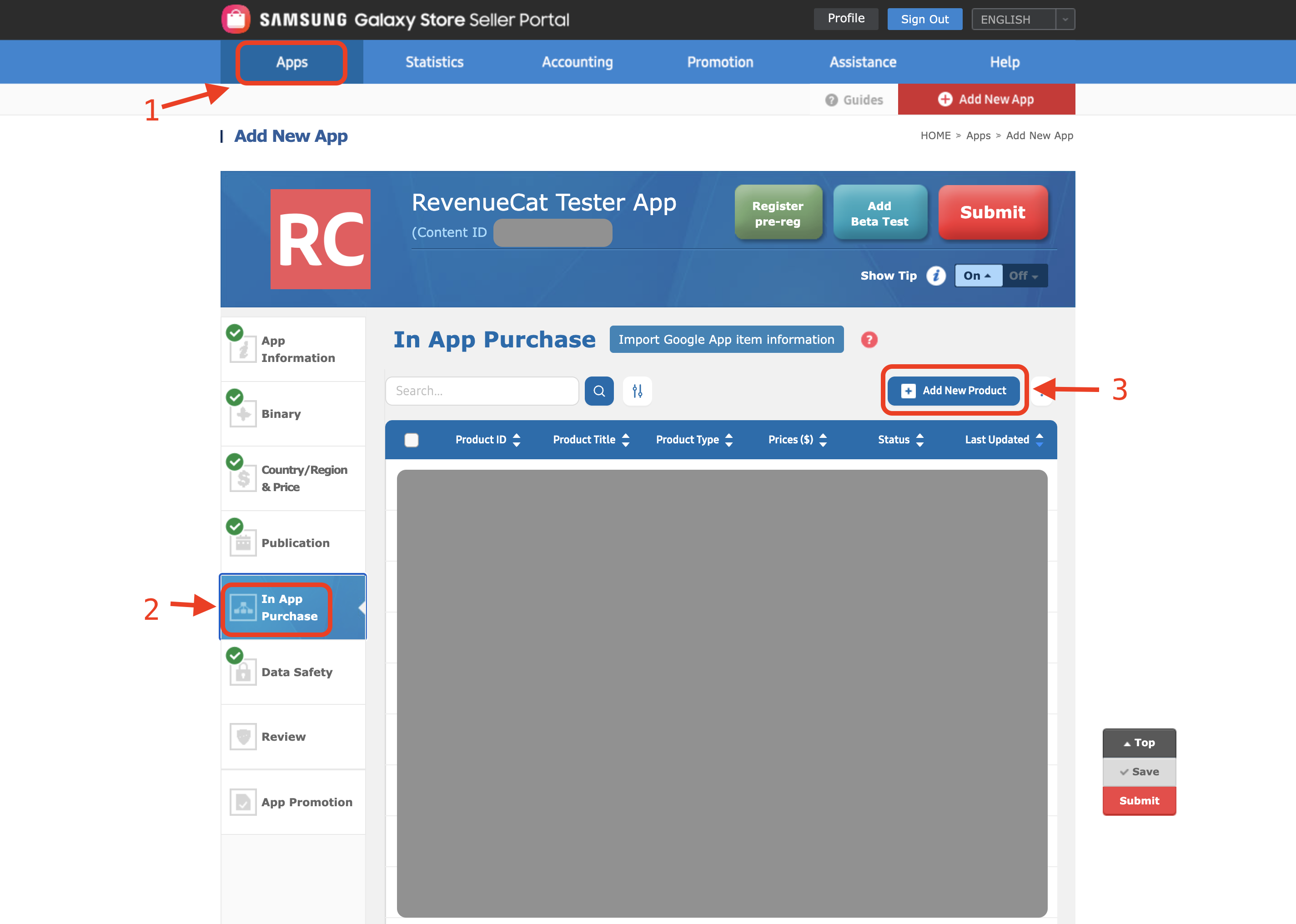Open the App Promotion section
1296x924 pixels.
[x=294, y=802]
